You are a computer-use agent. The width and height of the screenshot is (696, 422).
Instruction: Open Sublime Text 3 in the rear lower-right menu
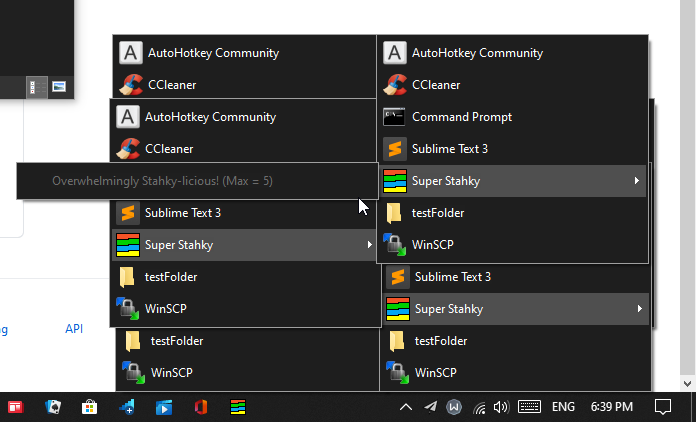(x=516, y=277)
